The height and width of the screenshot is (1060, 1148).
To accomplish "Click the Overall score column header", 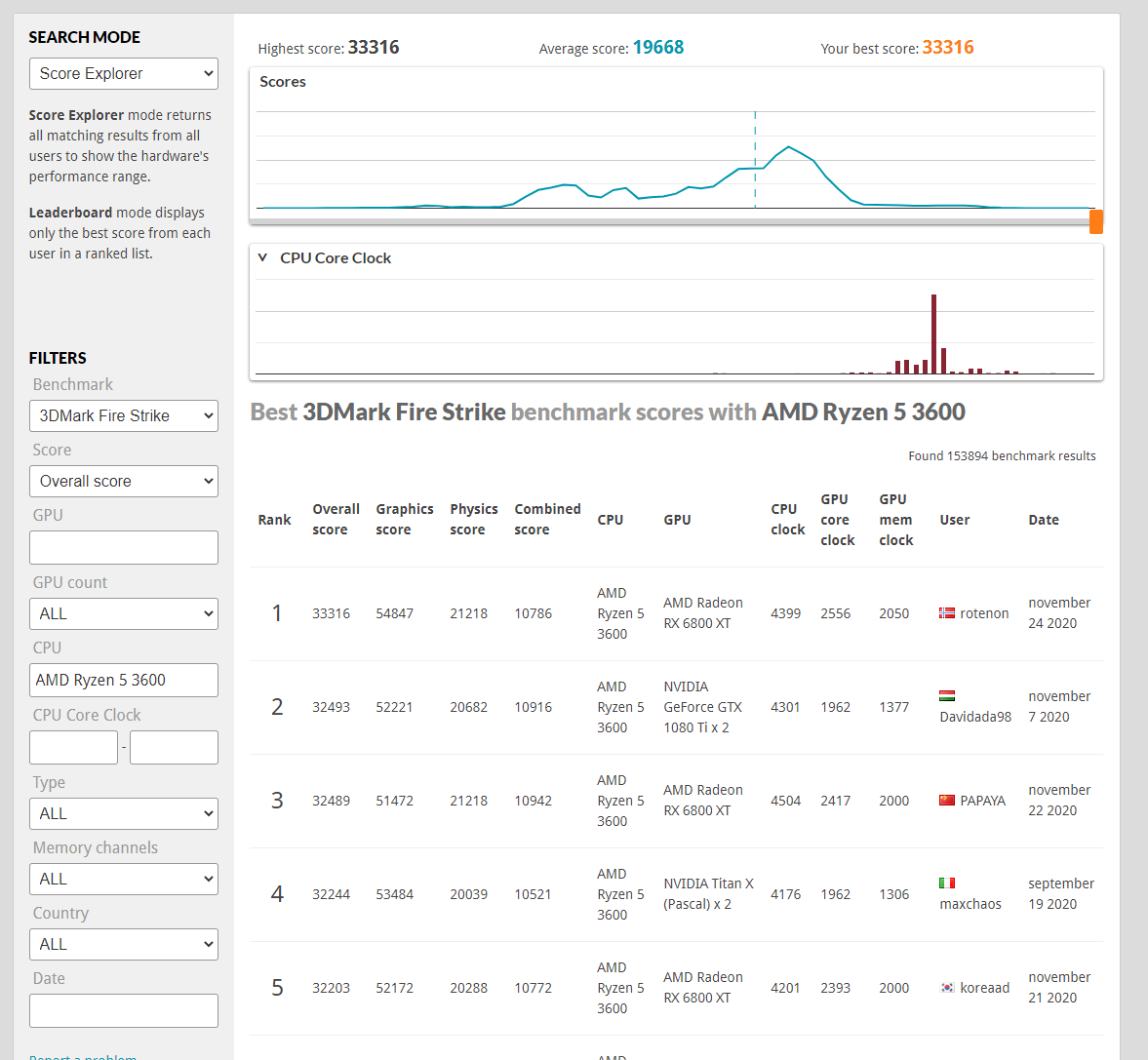I will [x=336, y=519].
